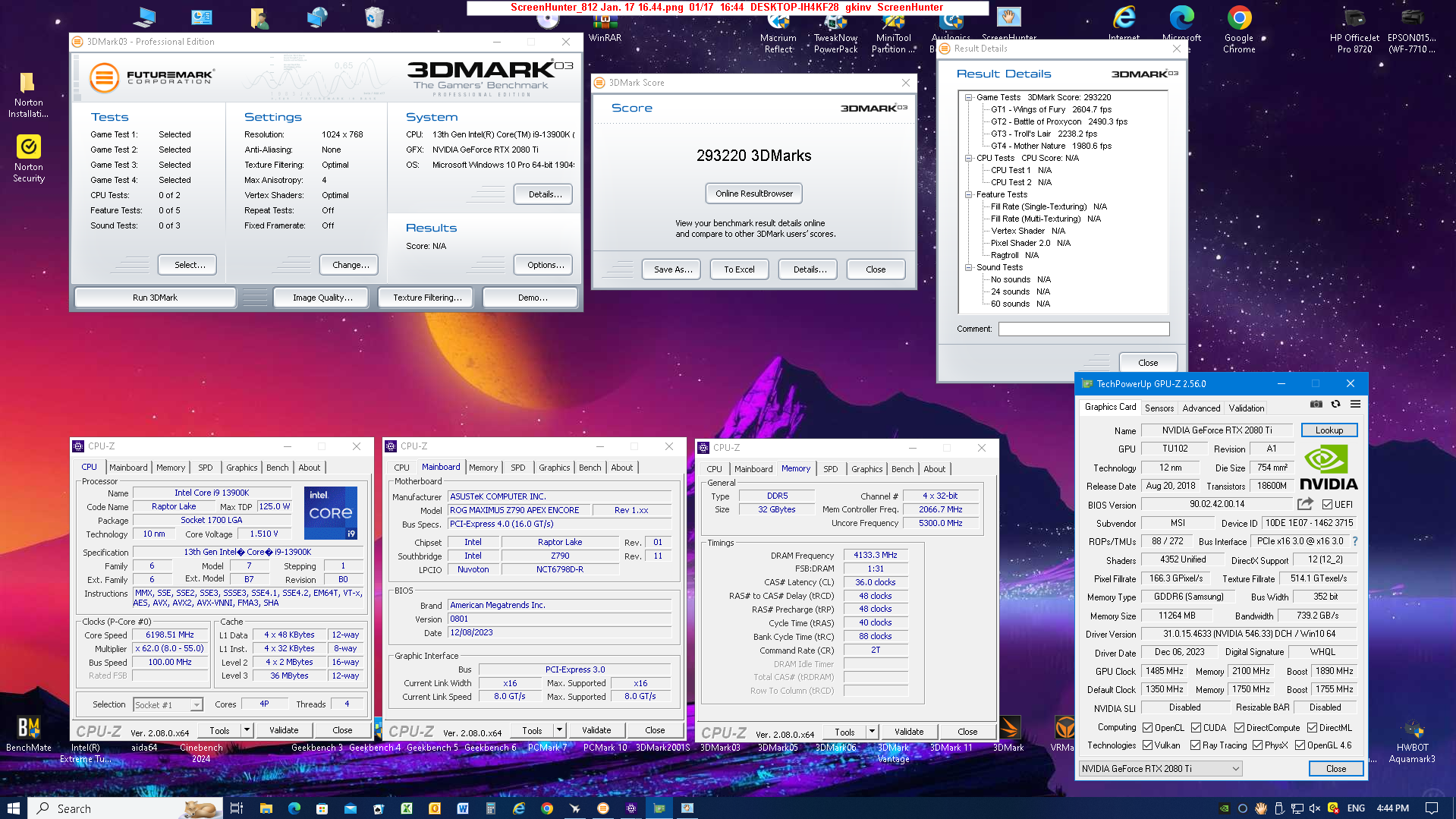Open Recycle Bin desktop icon
Screen dimensions: 1456x819
tap(374, 17)
